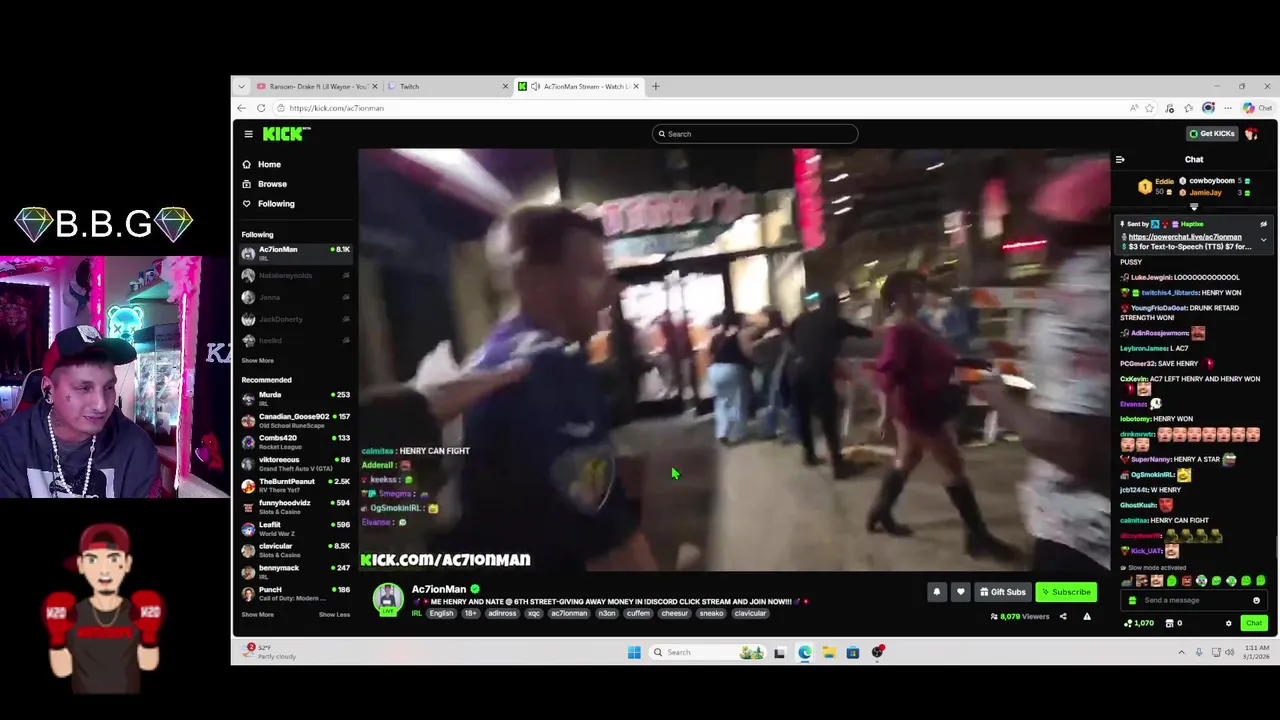The image size is (1280, 720).
Task: Collapse Recommended list with Show Less
Action: pyautogui.click(x=334, y=615)
